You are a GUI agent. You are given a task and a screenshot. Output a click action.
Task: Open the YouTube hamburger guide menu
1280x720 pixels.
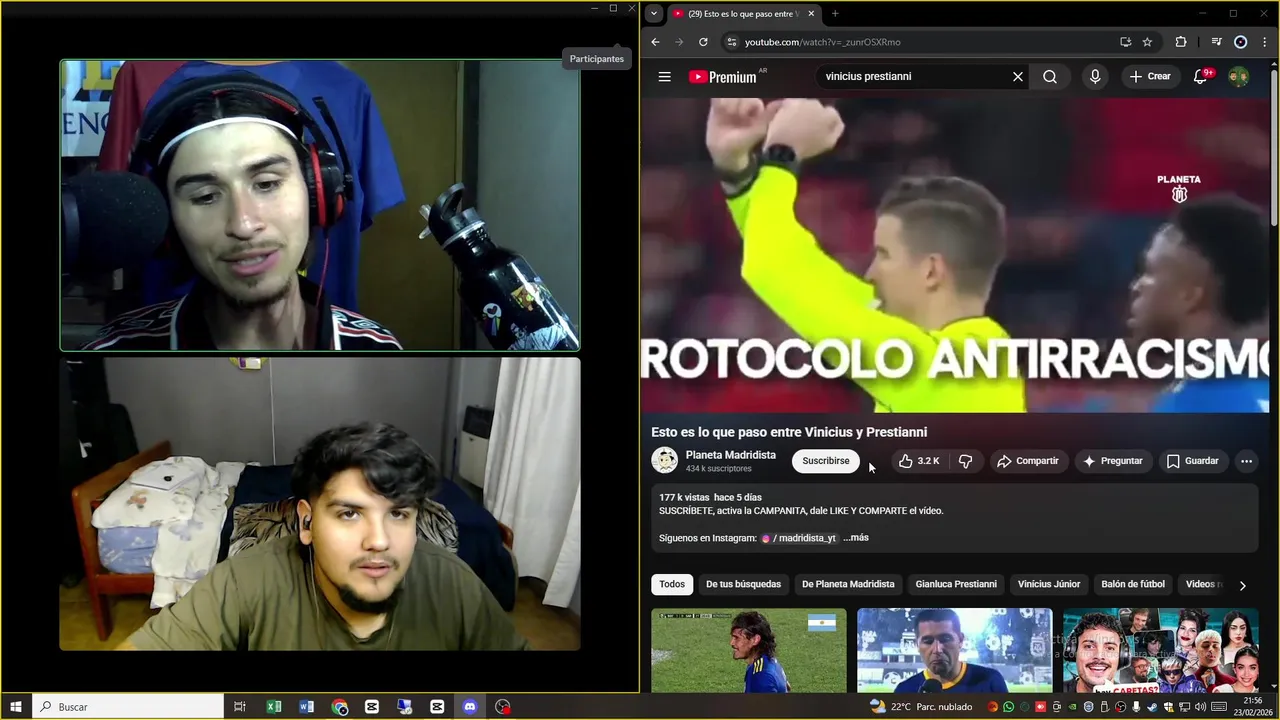click(x=664, y=76)
